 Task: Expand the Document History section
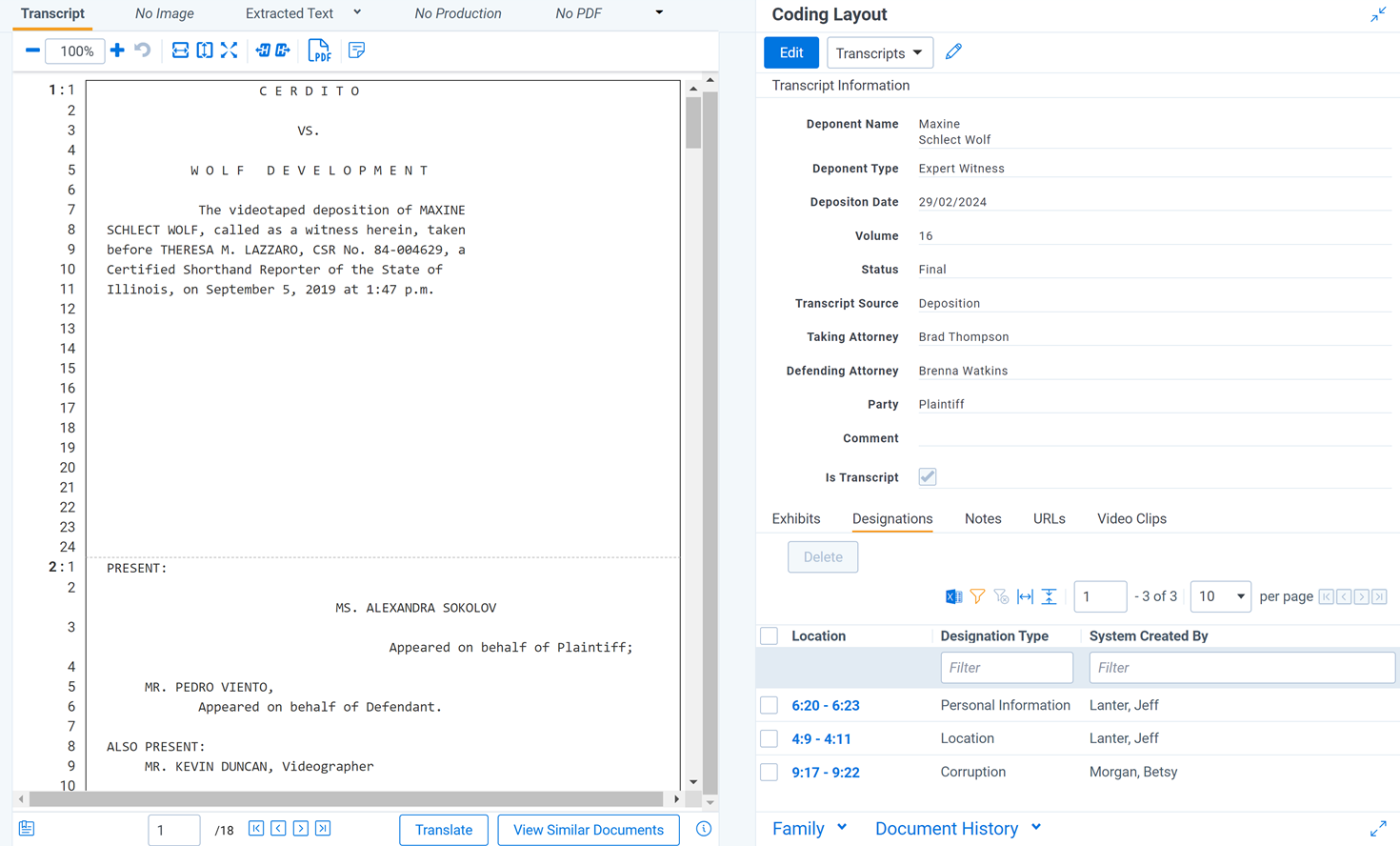point(958,828)
